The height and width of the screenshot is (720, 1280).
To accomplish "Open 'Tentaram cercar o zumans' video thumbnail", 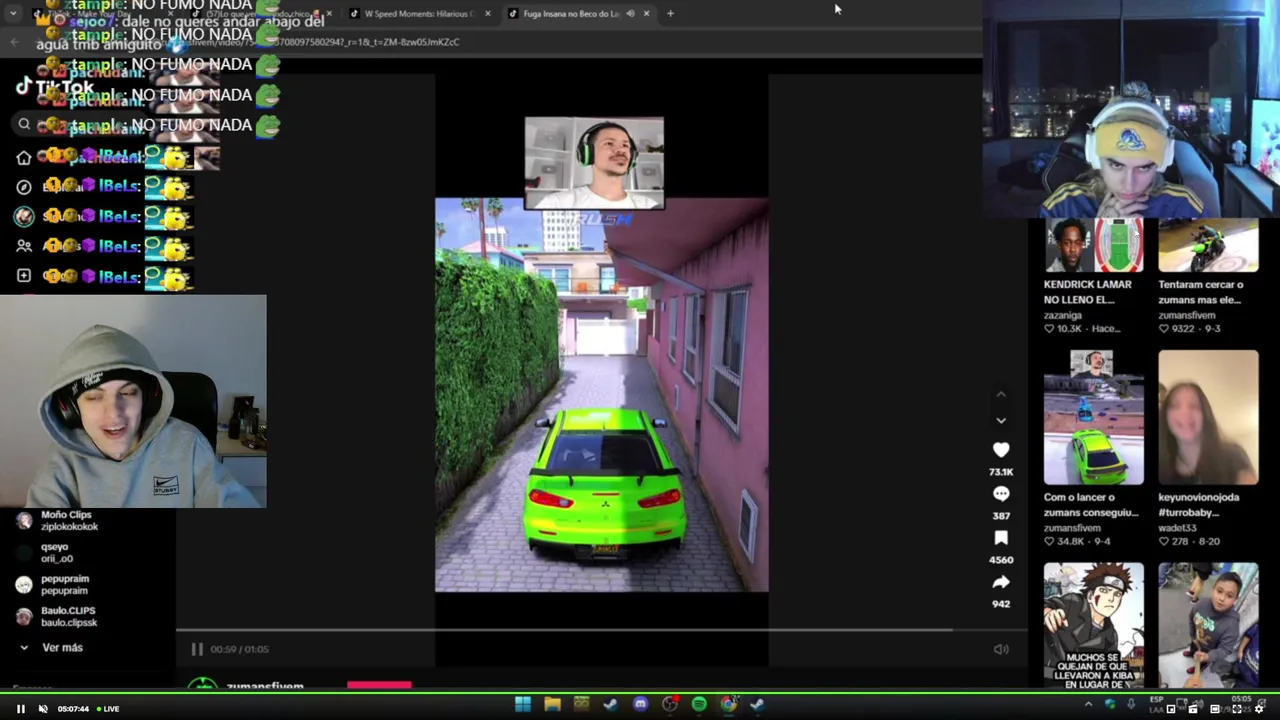I will (1208, 245).
